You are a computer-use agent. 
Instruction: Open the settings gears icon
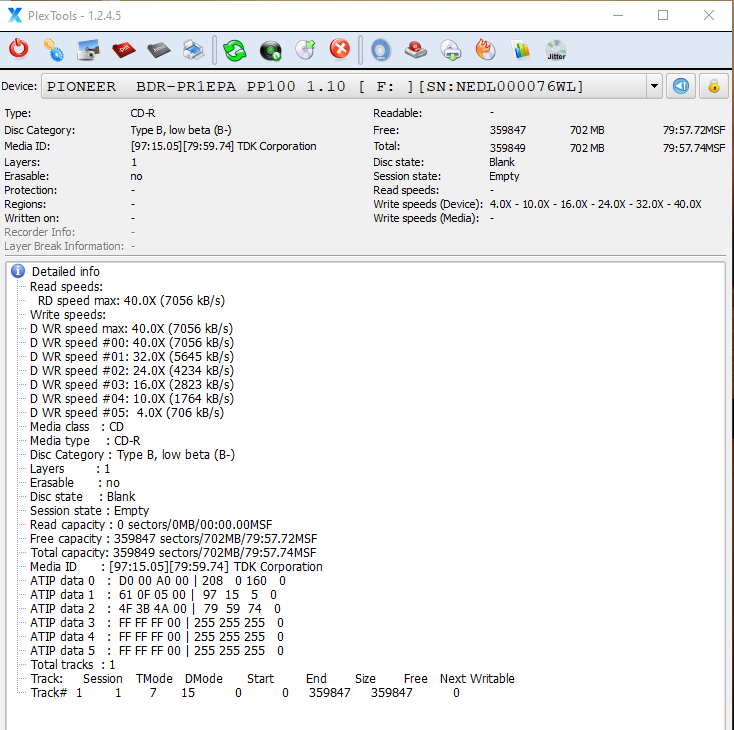point(53,50)
